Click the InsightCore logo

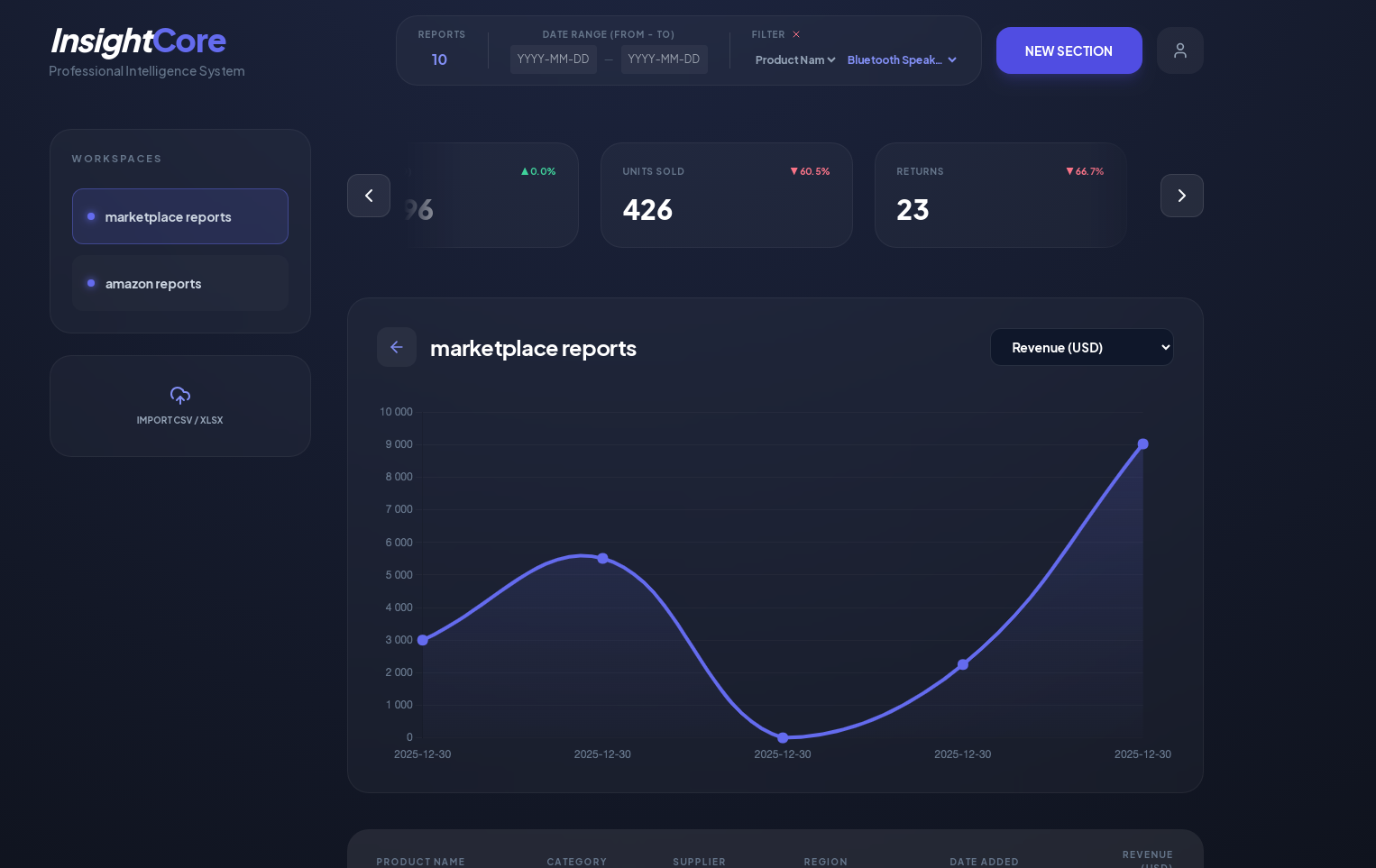[x=138, y=41]
